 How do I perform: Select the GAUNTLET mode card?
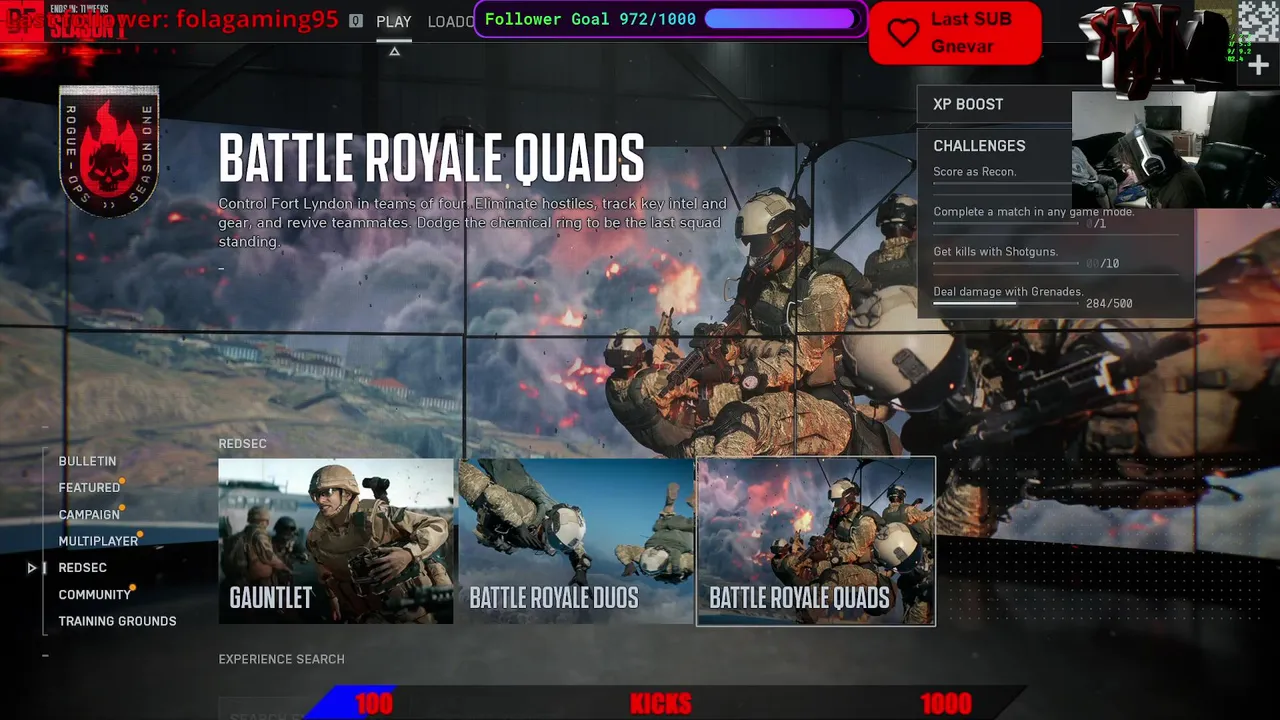[x=336, y=541]
